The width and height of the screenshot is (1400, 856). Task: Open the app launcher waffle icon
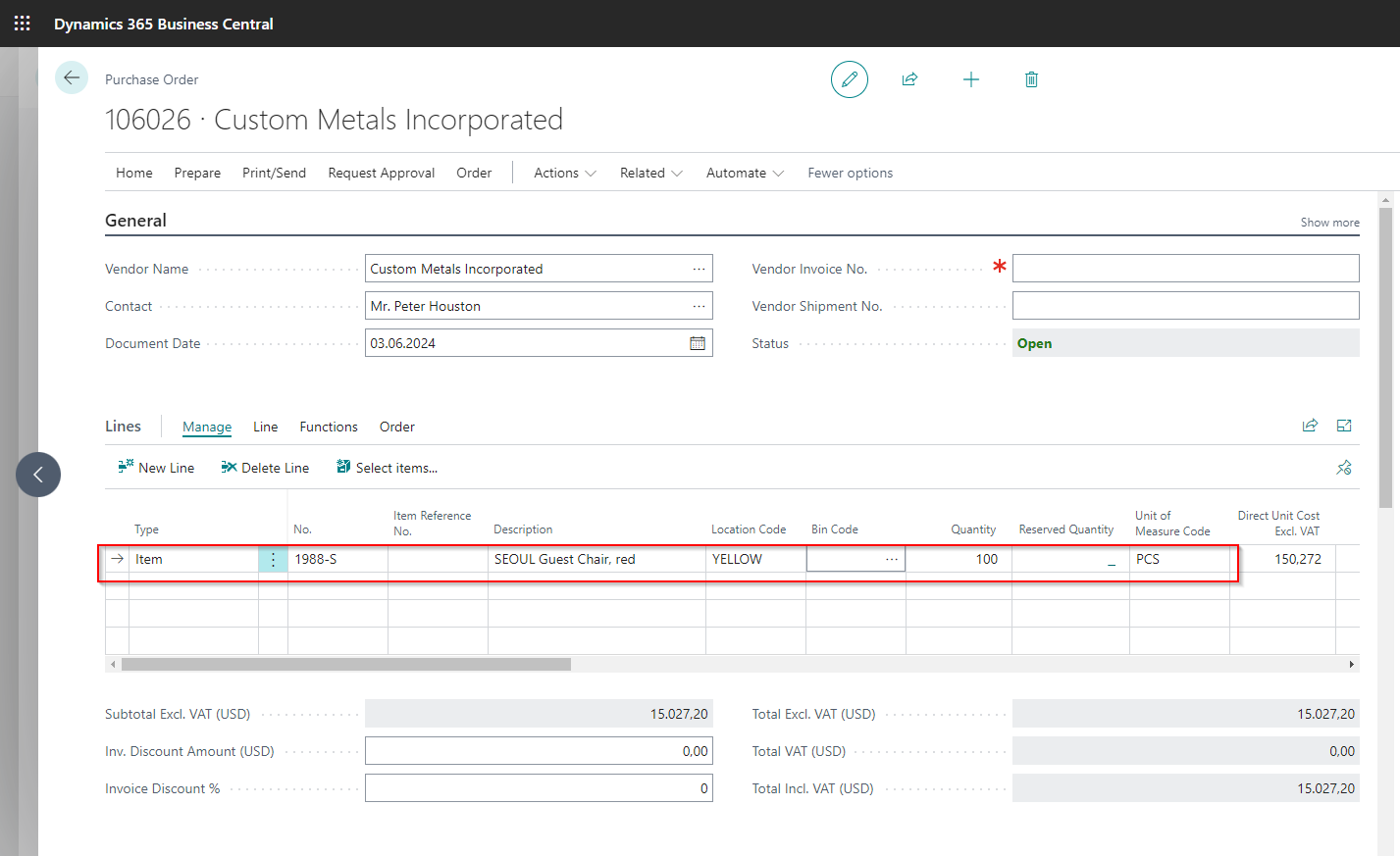tap(23, 24)
